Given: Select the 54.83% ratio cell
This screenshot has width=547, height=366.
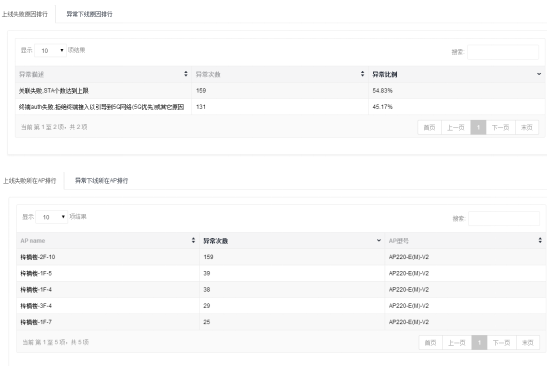Looking at the screenshot, I should pos(382,91).
